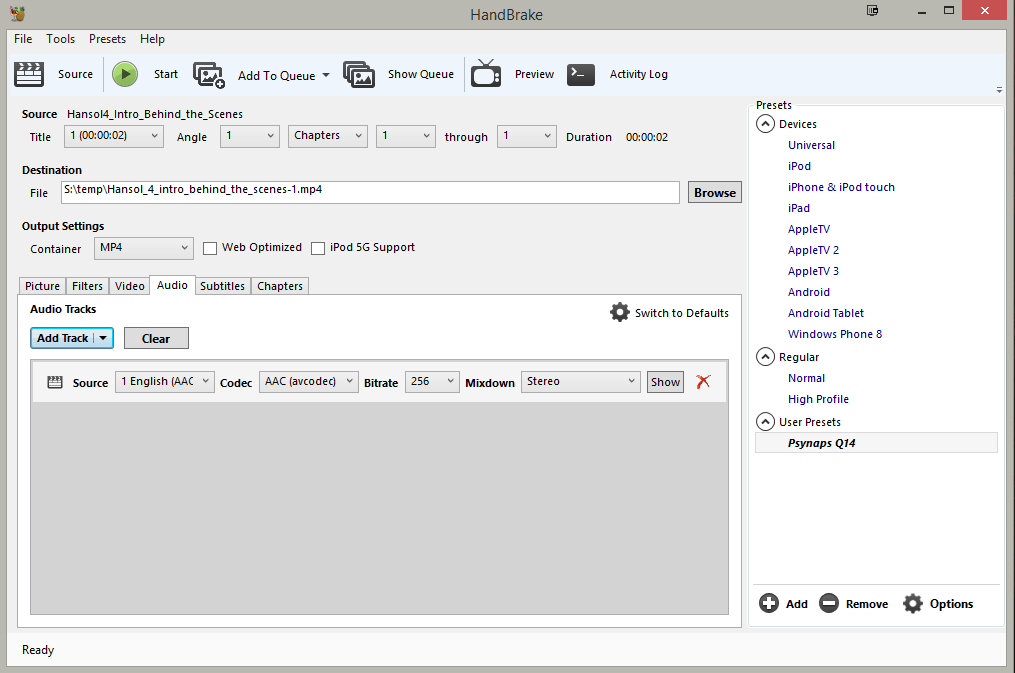Click the Show button on audio track

(x=665, y=382)
